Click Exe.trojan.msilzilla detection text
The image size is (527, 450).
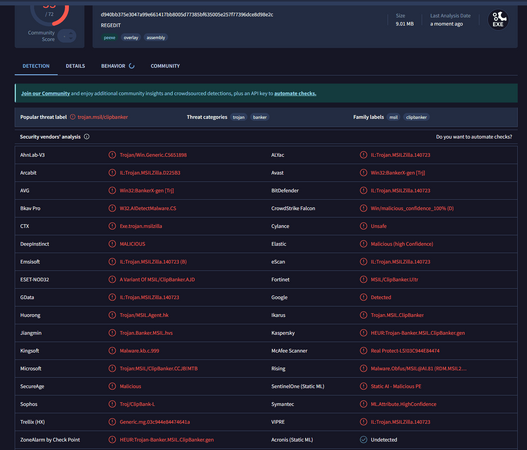(x=141, y=226)
